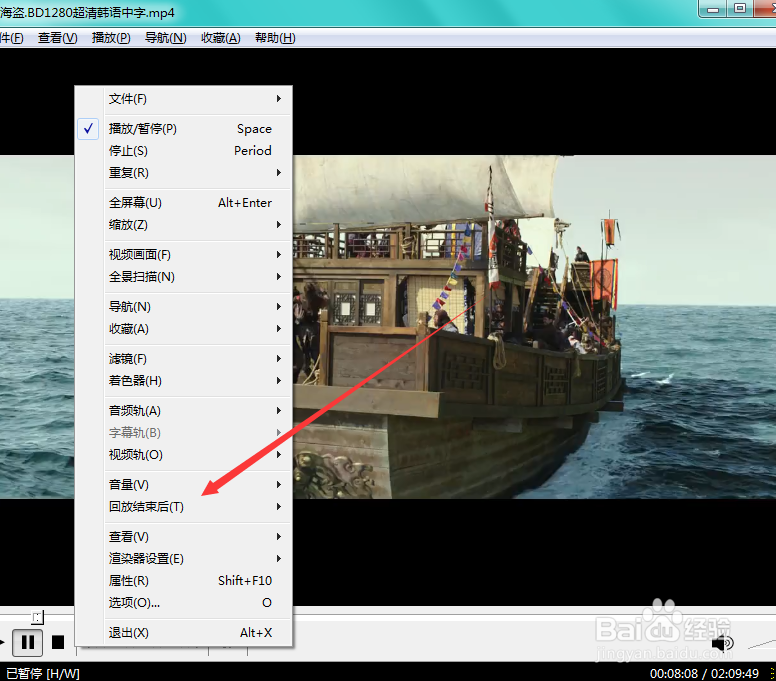Choose 全屏幕(U) from the context menu
Image resolution: width=776 pixels, height=681 pixels.
click(x=184, y=203)
